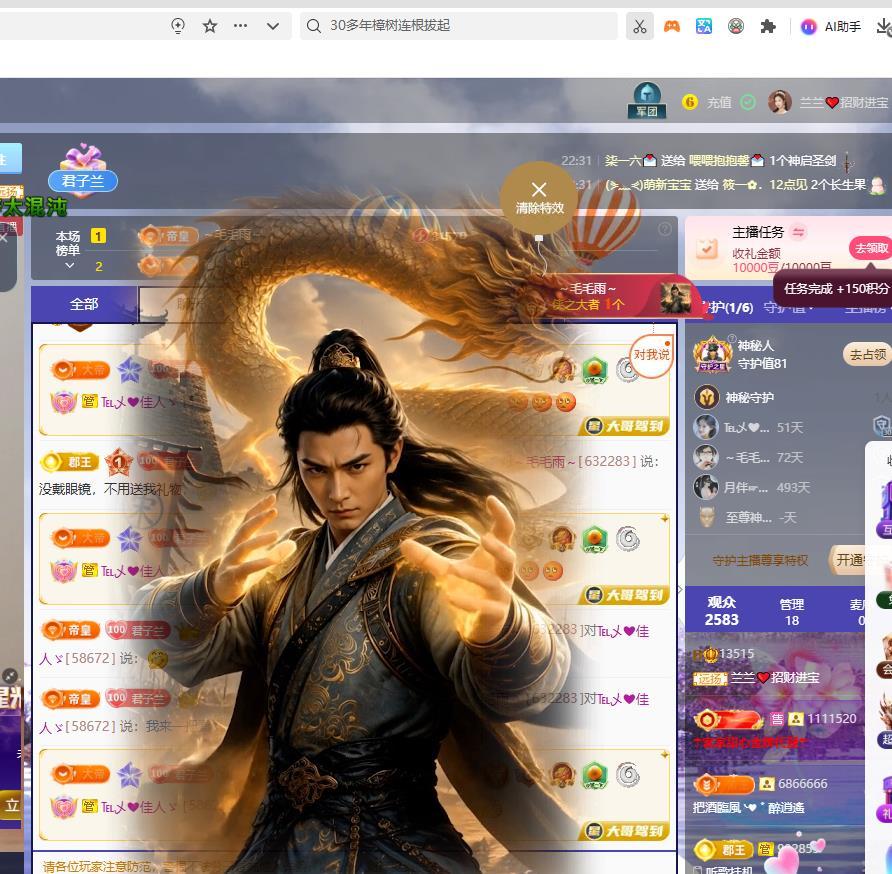The width and height of the screenshot is (892, 874).
Task: Click the search magnifier icon
Action: pyautogui.click(x=313, y=26)
